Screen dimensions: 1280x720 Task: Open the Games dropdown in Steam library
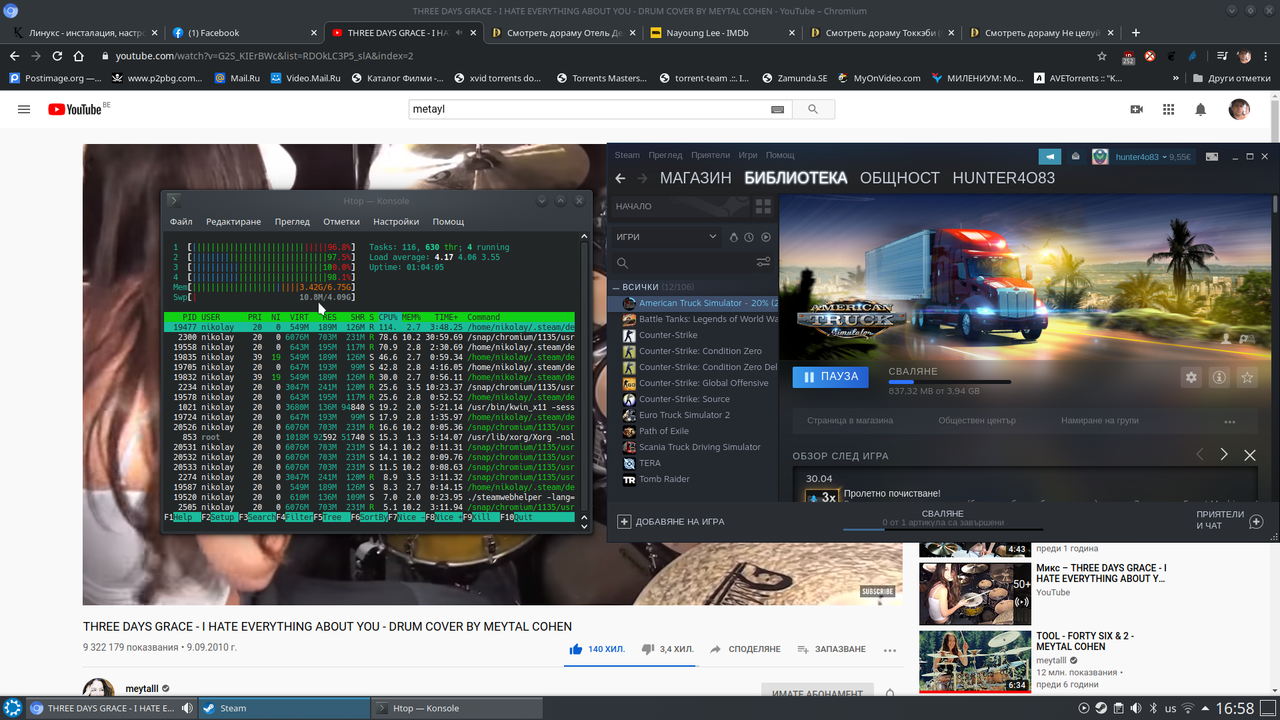coord(667,237)
